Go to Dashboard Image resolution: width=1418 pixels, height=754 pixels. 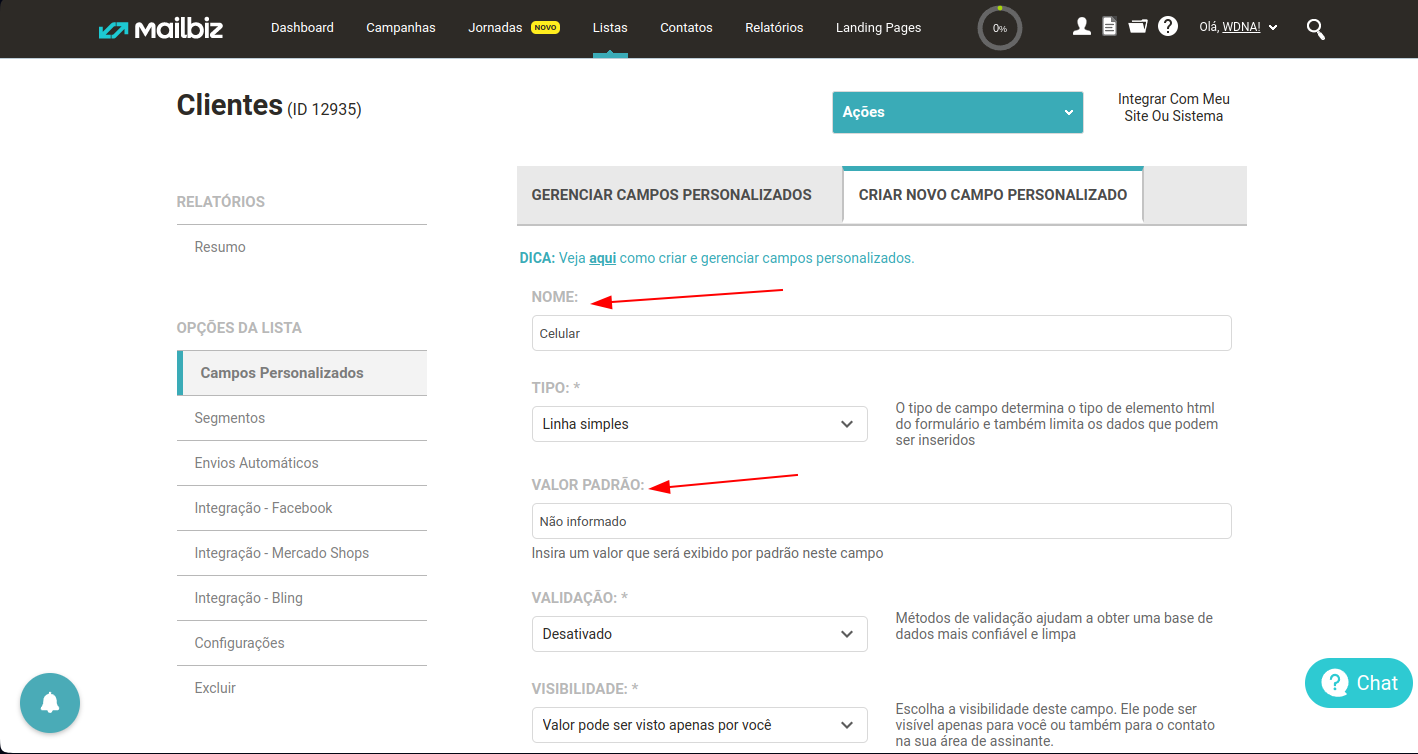(302, 28)
